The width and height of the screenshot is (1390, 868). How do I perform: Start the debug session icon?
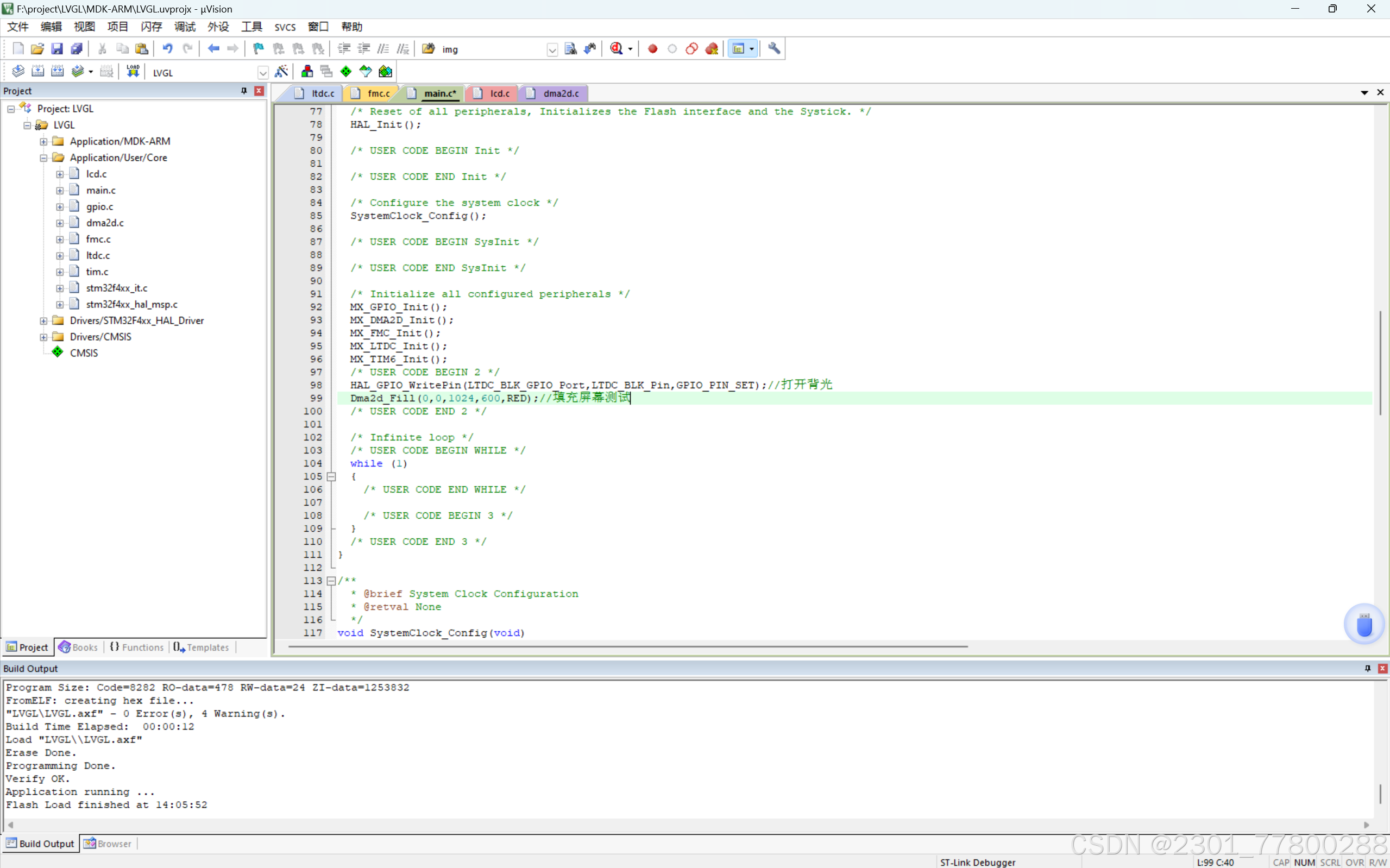pos(617,49)
